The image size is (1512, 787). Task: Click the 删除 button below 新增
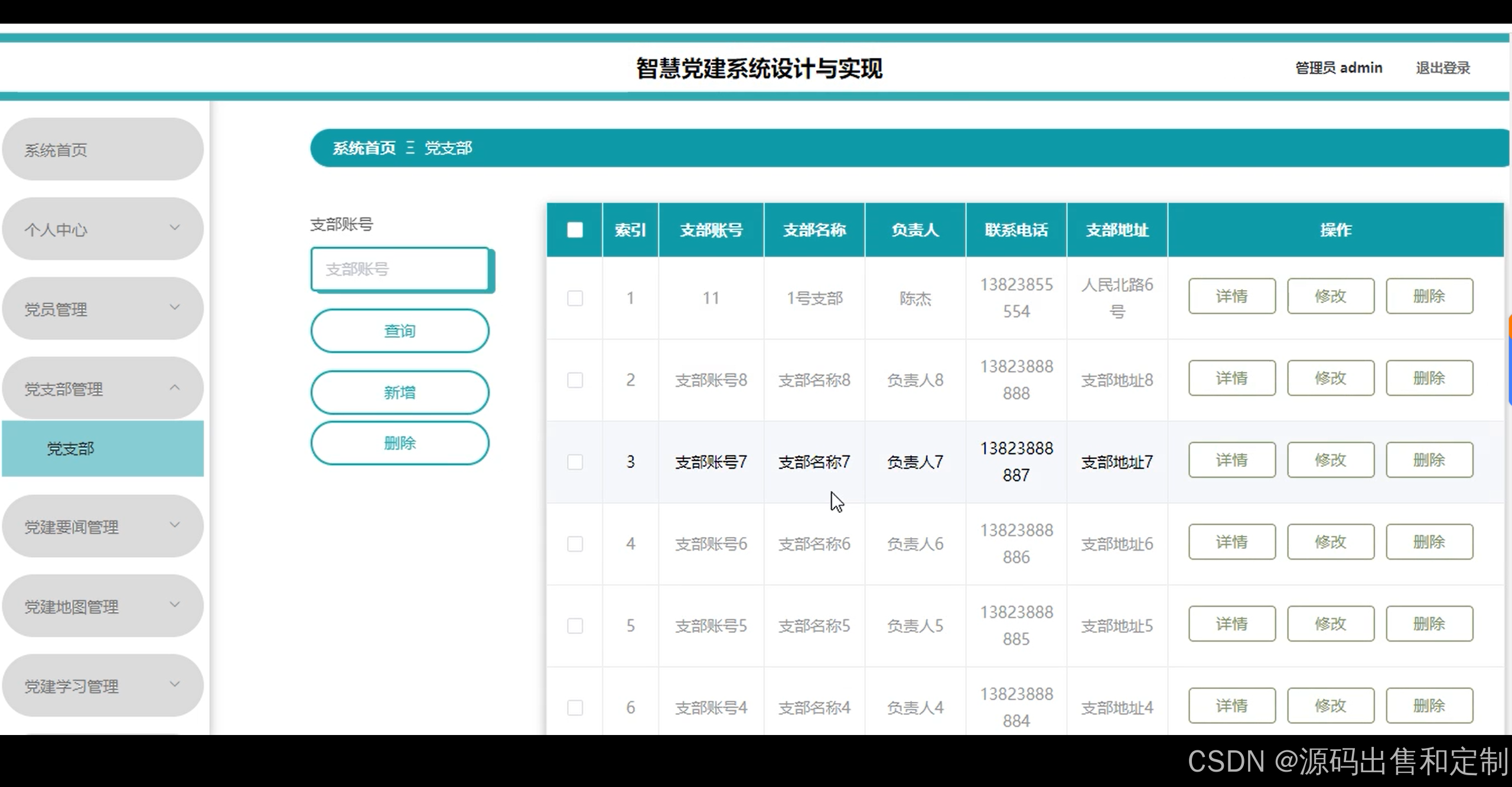click(x=400, y=443)
